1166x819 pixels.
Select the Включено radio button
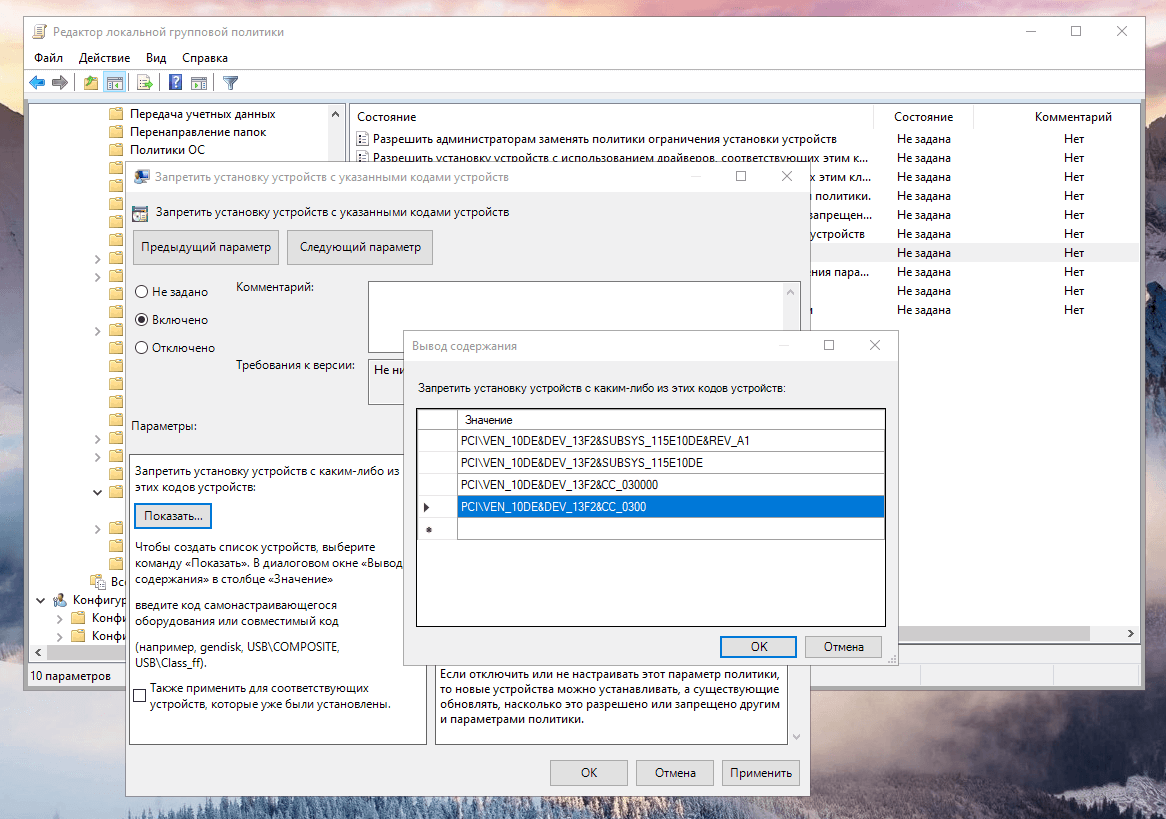pyautogui.click(x=141, y=320)
